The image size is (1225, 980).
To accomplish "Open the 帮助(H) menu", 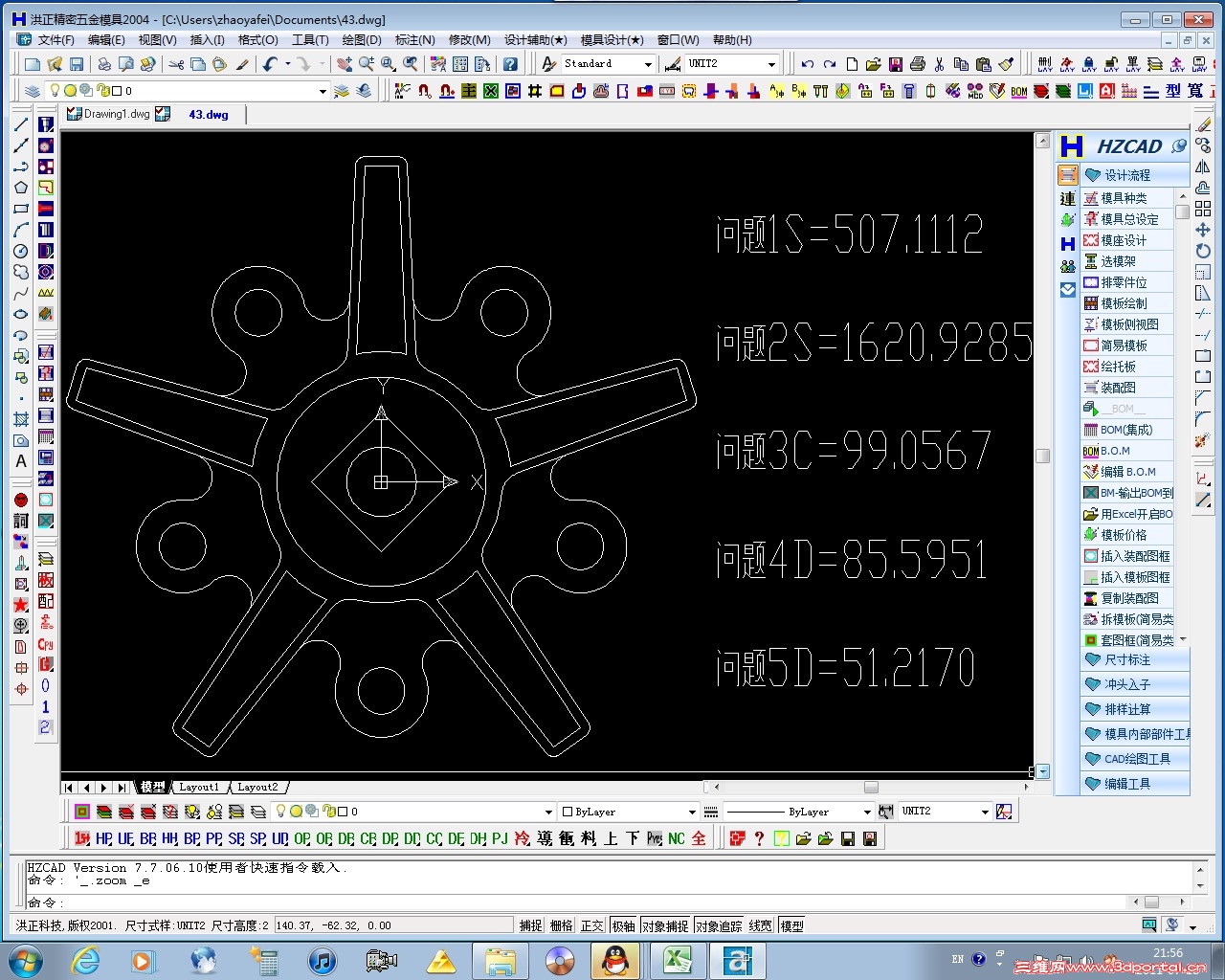I will tap(732, 40).
